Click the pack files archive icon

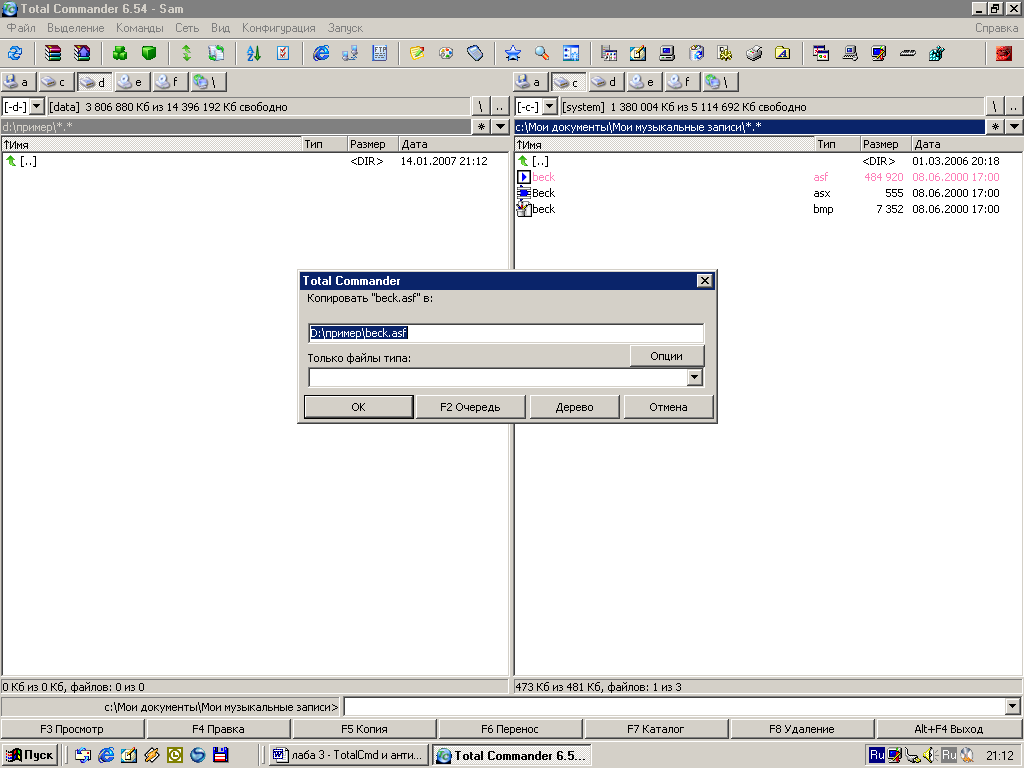tap(52, 54)
